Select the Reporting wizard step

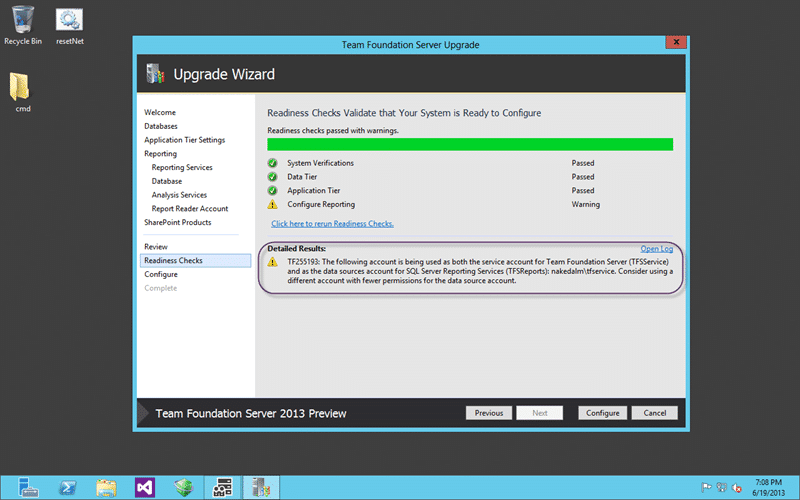160,154
